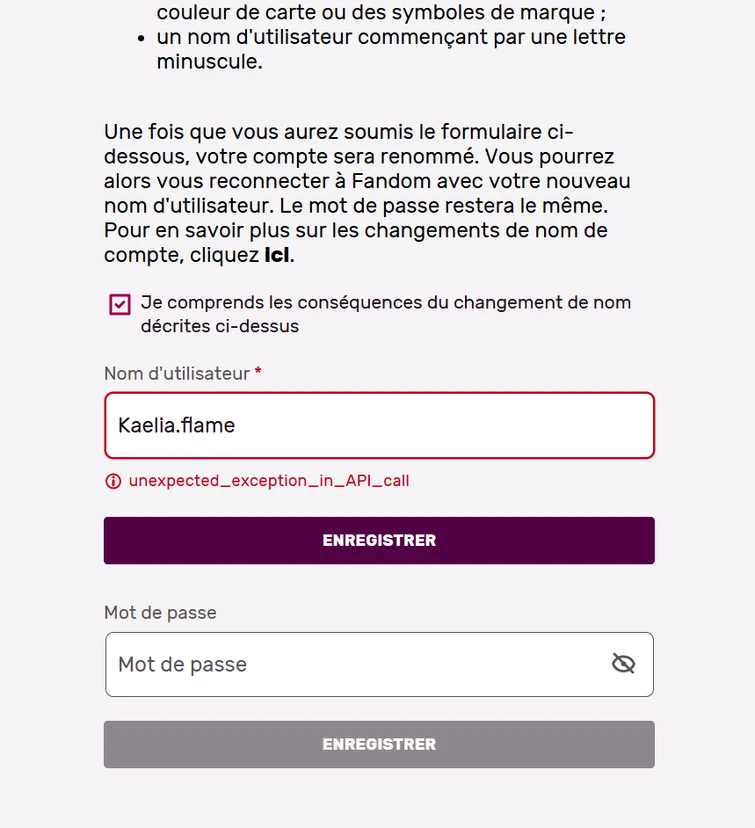Click the red required asterisk
The image size is (755, 828).
[258, 373]
